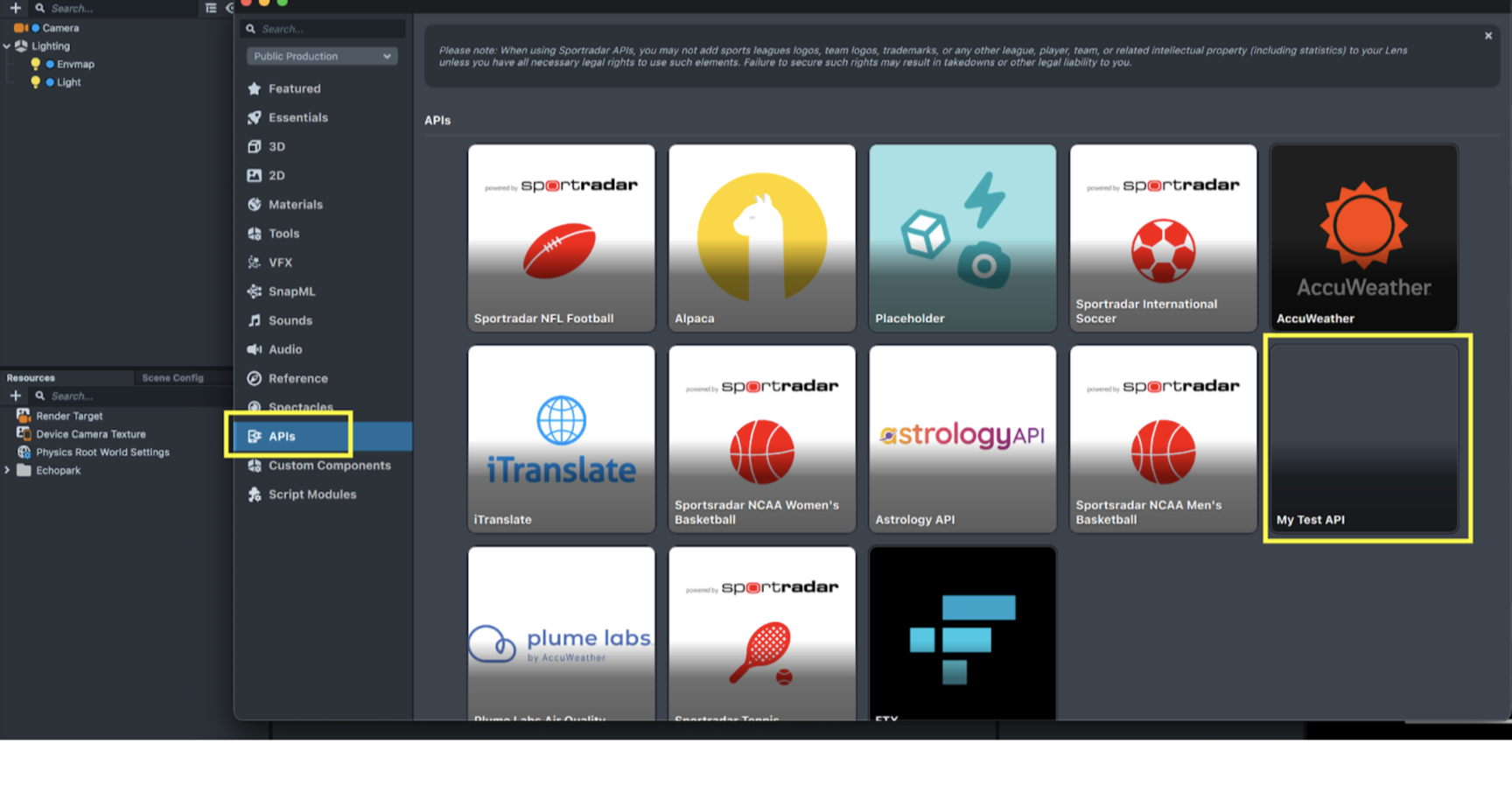Select the Camera object in hierarchy
This screenshot has height=793, width=1512.
pos(60,28)
